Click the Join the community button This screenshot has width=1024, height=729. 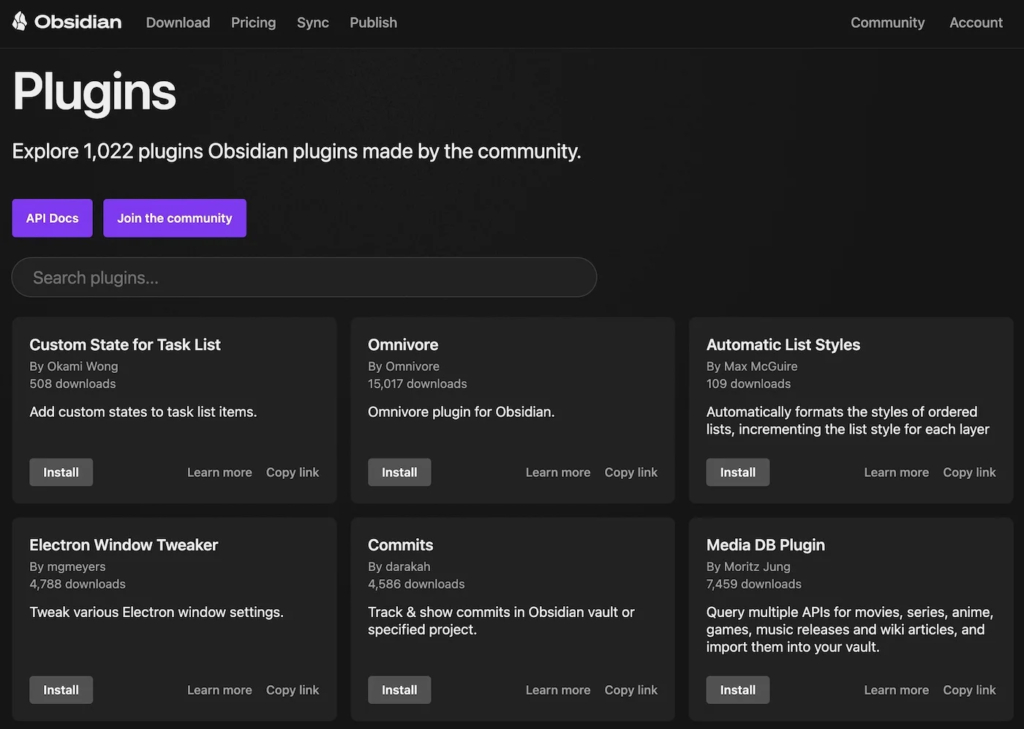point(174,218)
